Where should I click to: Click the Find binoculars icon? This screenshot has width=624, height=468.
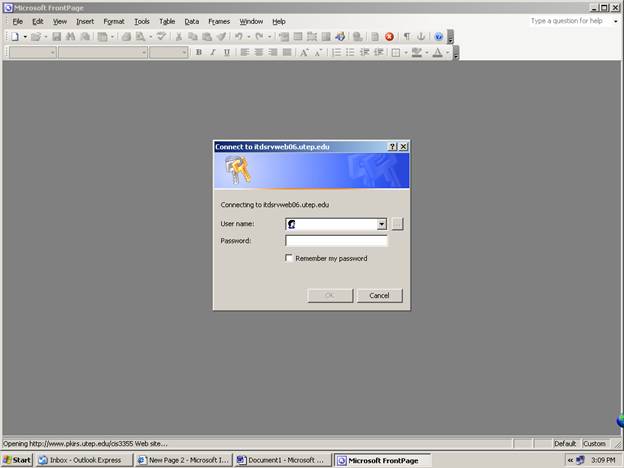(71, 37)
